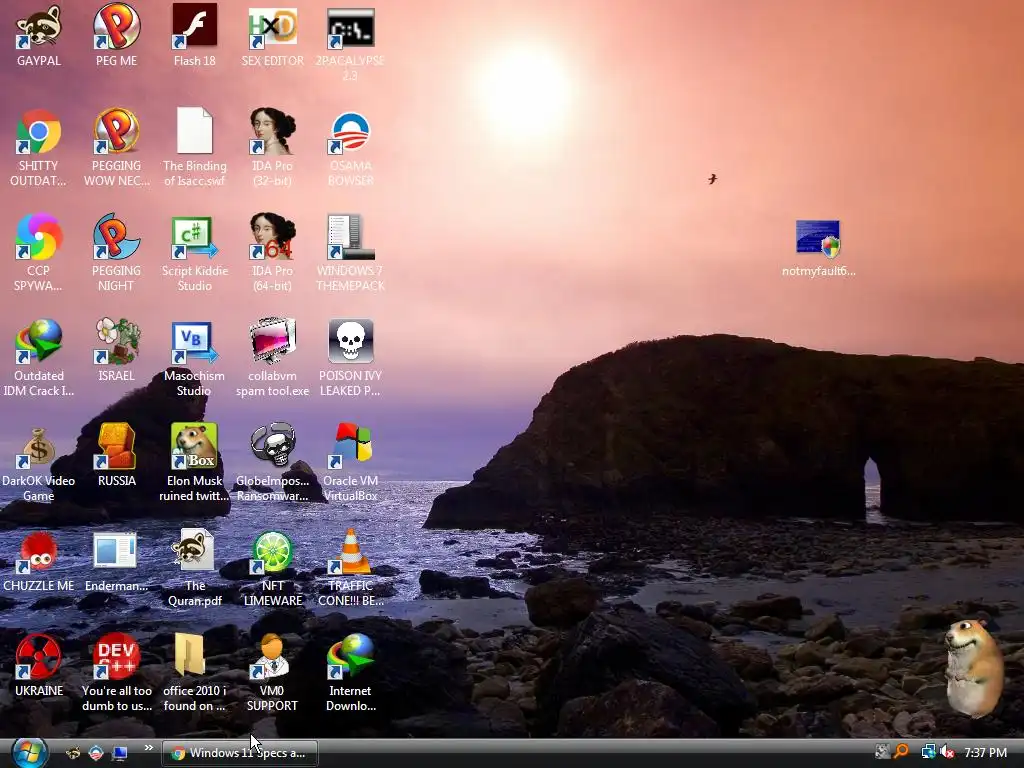Screen dimensions: 1024x768
Task: Switch to Windows 11 Specs Chrome taskbar button
Action: point(240,753)
